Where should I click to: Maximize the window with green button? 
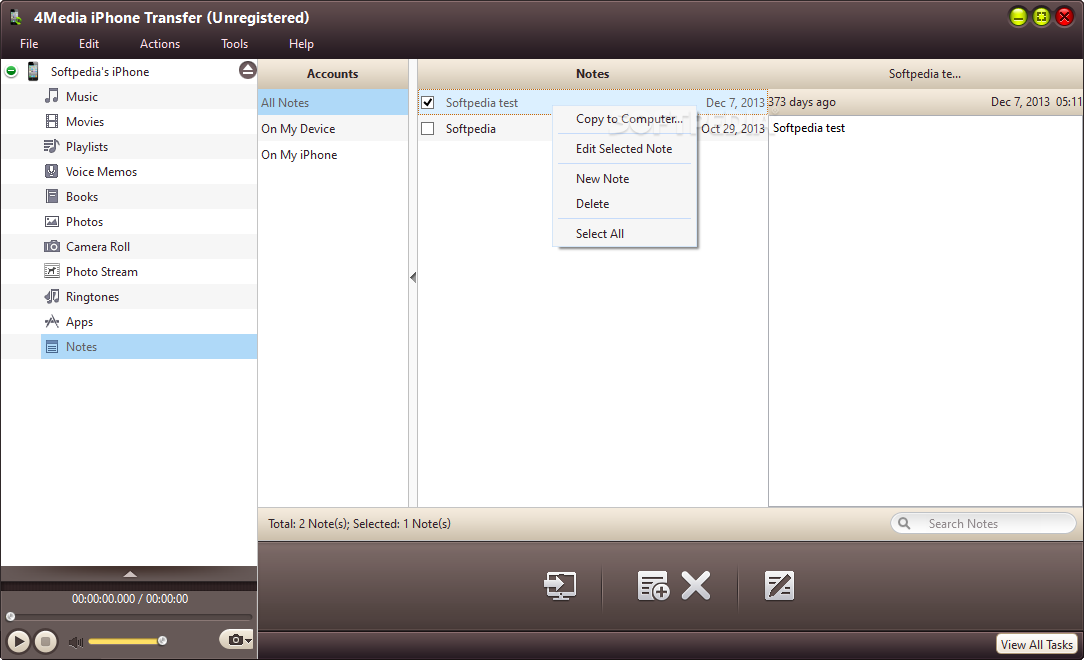(1041, 17)
